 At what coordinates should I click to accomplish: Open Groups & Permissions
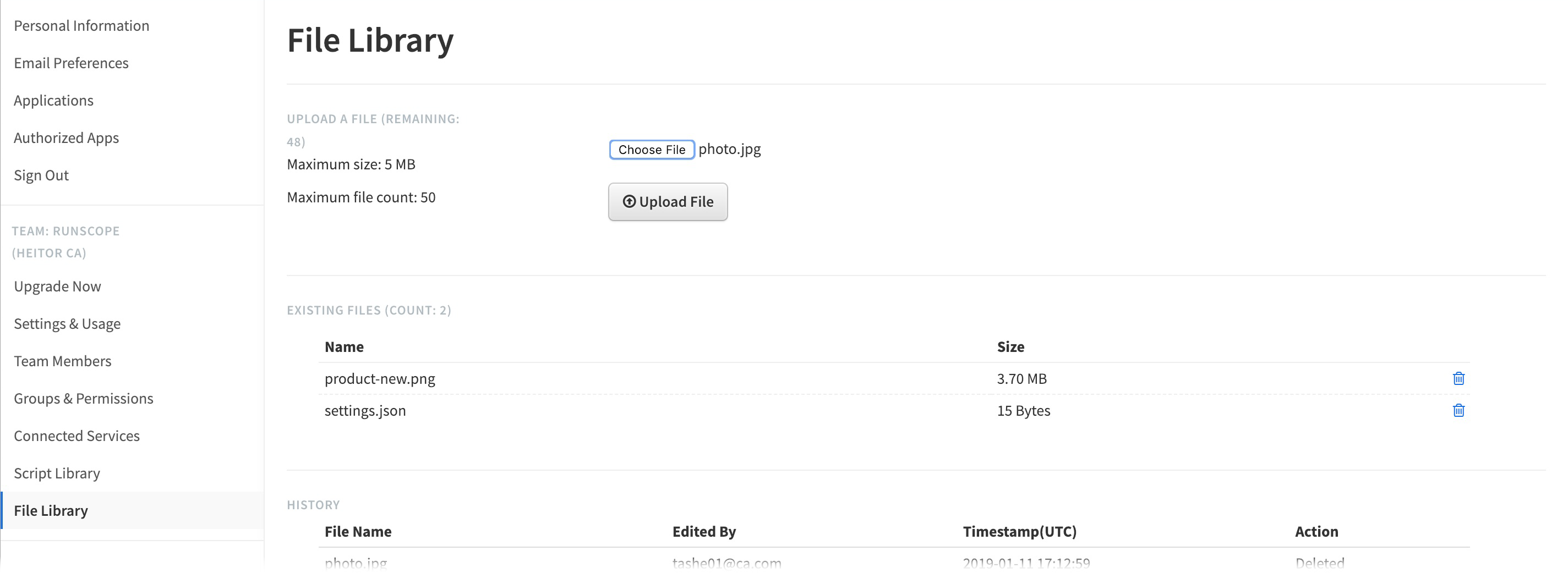(84, 399)
